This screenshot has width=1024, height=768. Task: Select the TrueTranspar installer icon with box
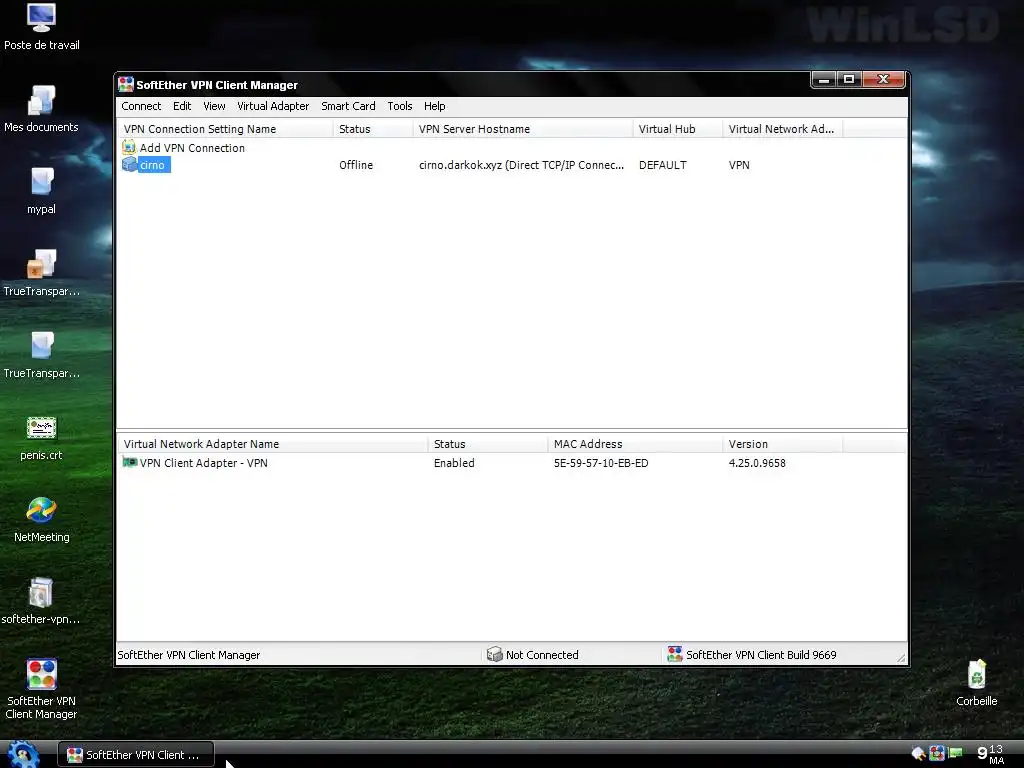(41, 264)
